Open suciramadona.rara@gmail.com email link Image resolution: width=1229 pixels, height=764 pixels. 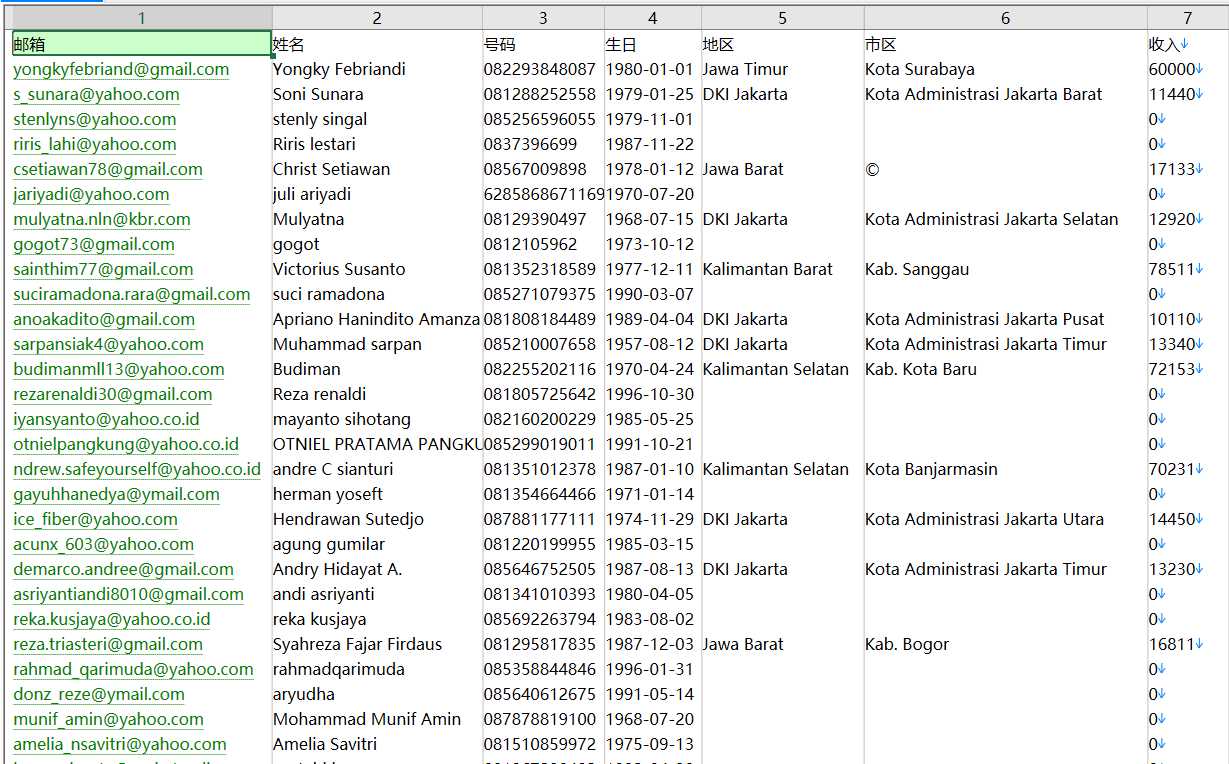click(x=132, y=294)
